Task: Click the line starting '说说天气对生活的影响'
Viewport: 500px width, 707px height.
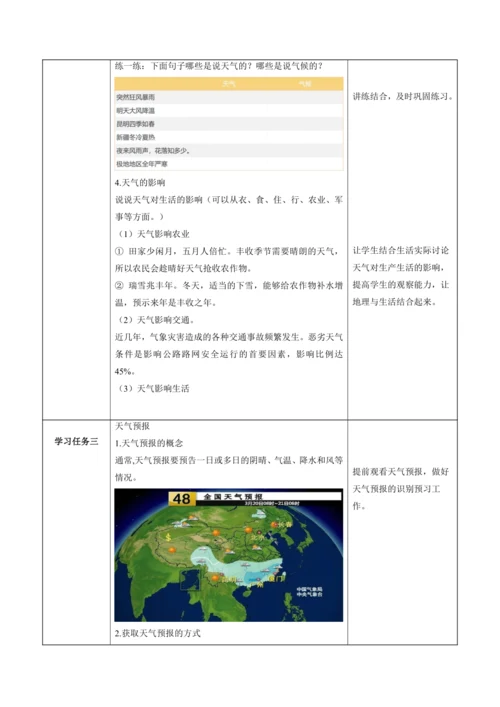Action: point(229,200)
